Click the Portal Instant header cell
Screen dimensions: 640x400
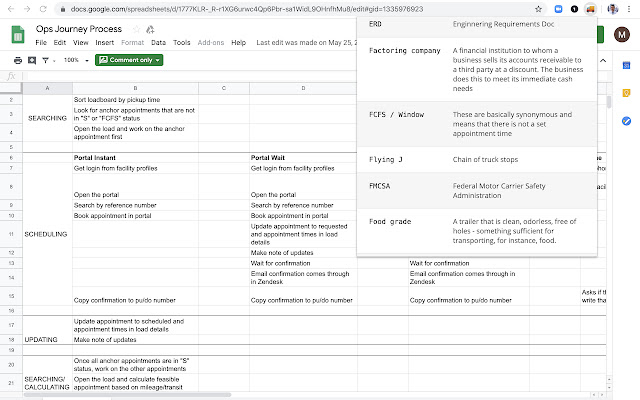136,158
